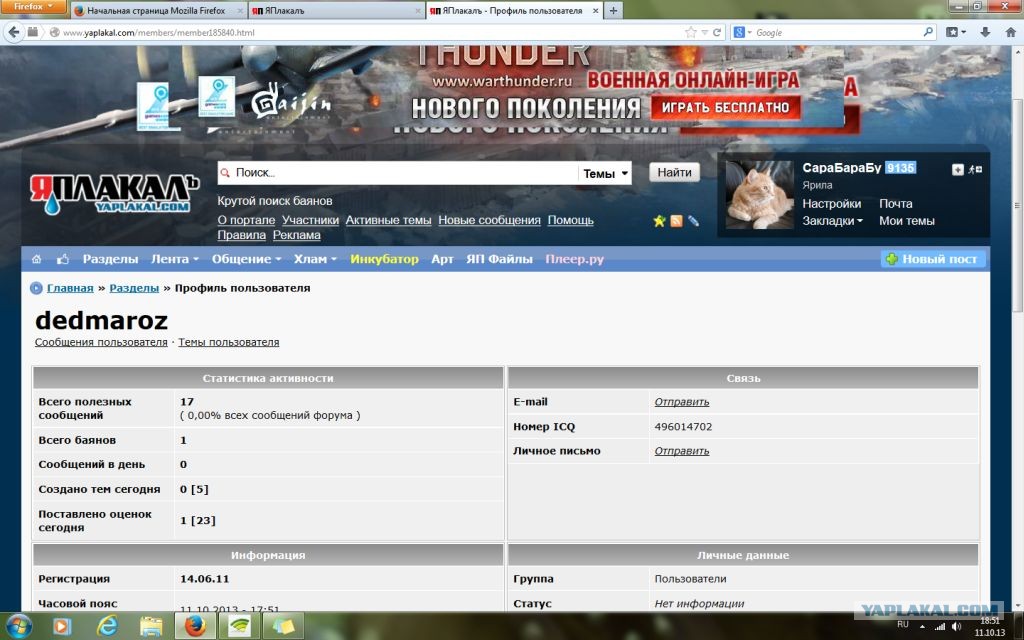Image resolution: width=1024 pixels, height=640 pixels.
Task: Open a new tab with plus button
Action: [x=613, y=10]
